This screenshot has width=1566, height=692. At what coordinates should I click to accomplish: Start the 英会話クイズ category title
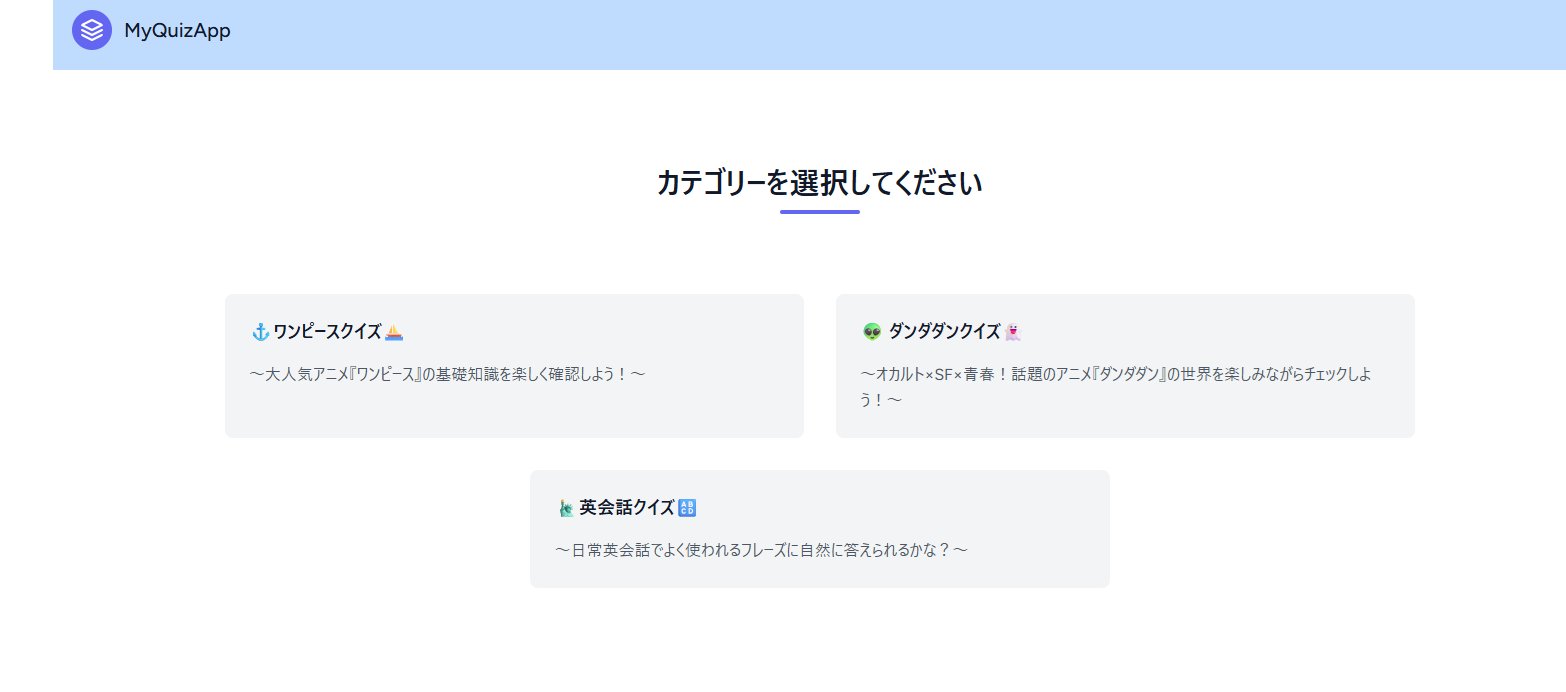point(626,508)
